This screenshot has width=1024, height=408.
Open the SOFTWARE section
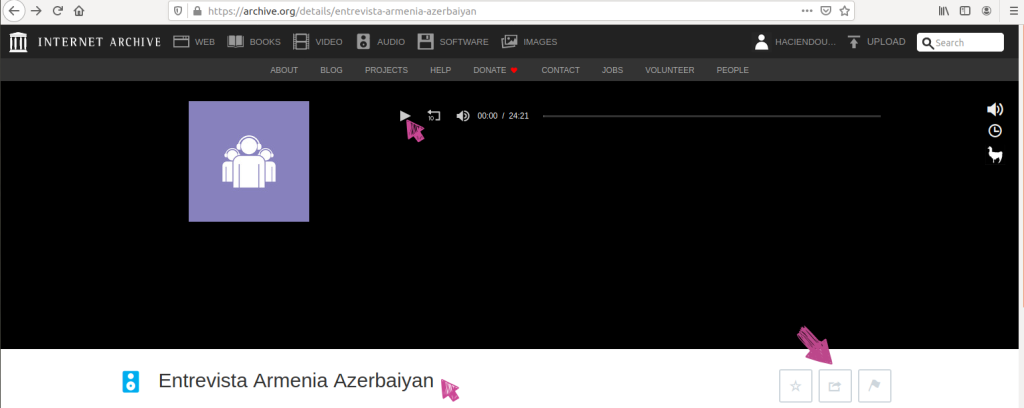(x=453, y=42)
